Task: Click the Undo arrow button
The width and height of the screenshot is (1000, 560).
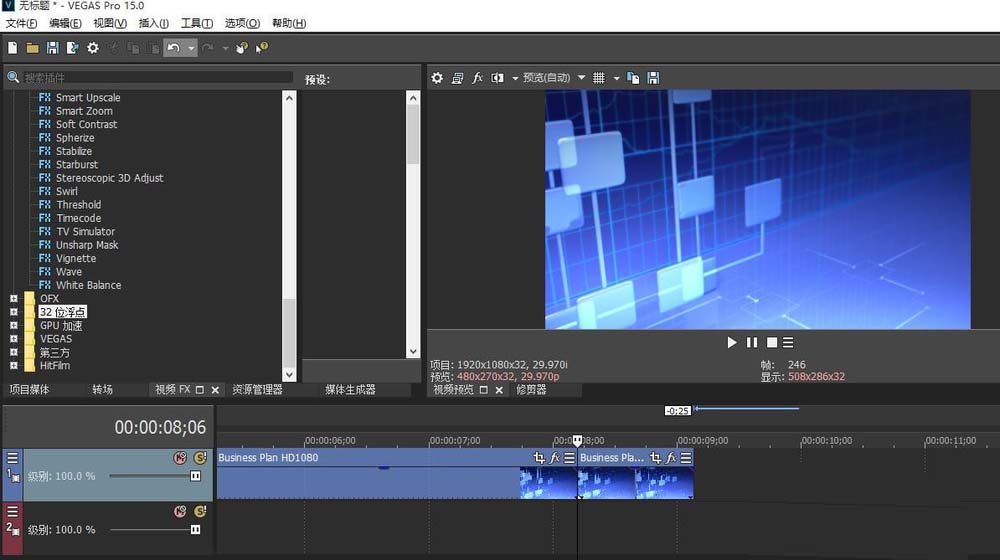Action: [x=173, y=47]
